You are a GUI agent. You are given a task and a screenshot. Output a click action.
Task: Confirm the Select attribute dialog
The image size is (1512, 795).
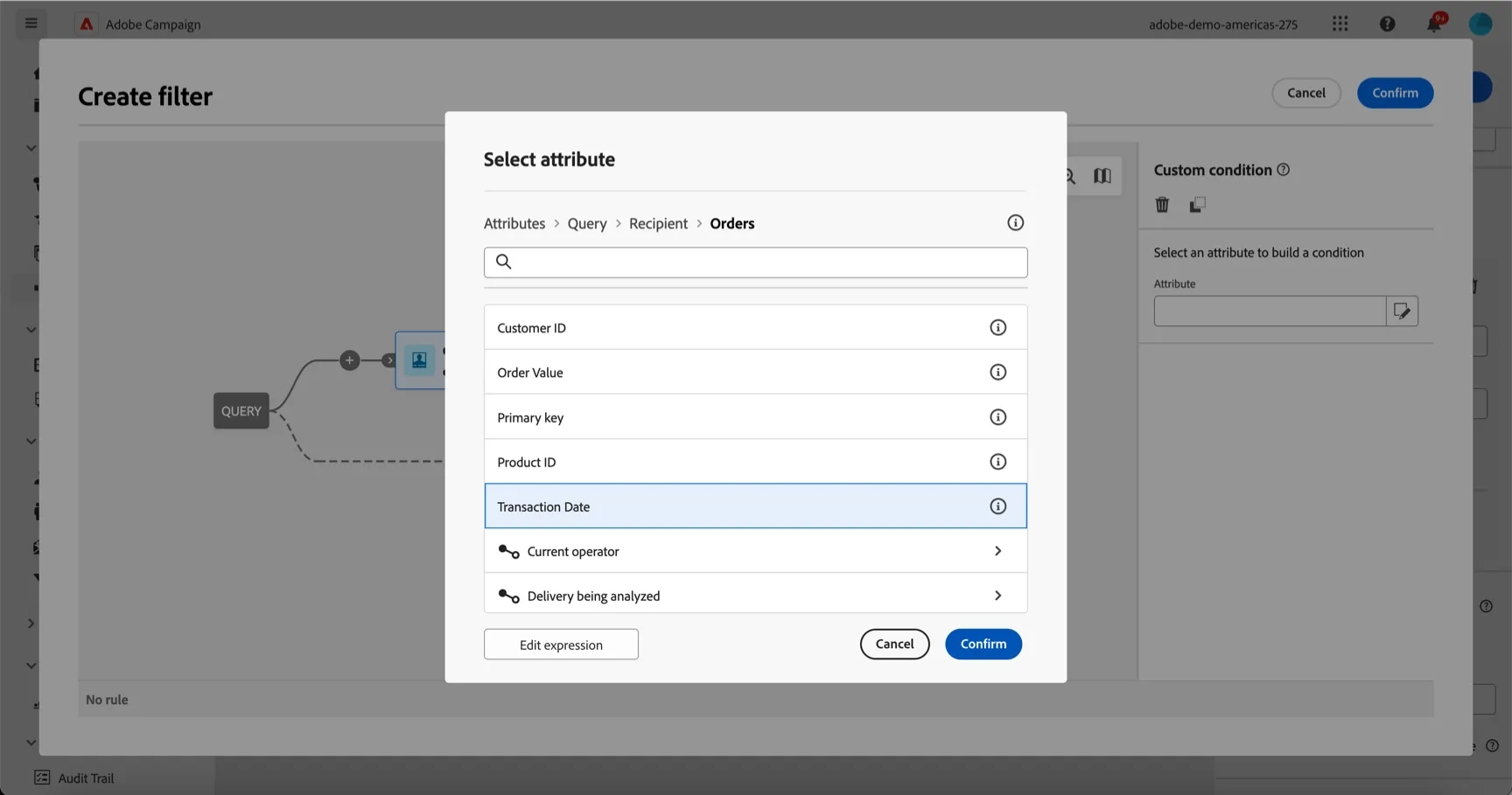point(983,644)
